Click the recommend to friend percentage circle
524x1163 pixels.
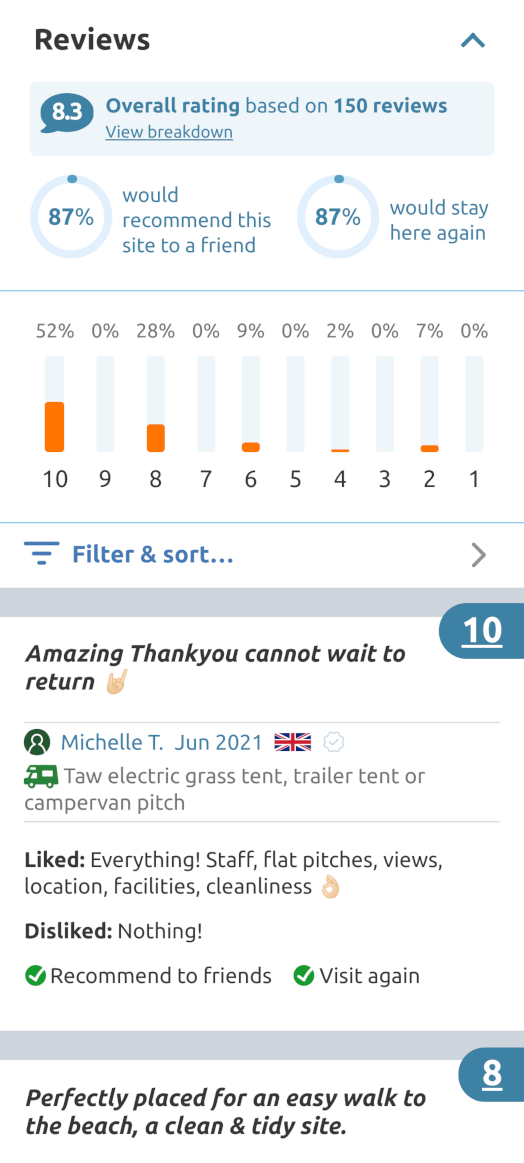(x=71, y=217)
